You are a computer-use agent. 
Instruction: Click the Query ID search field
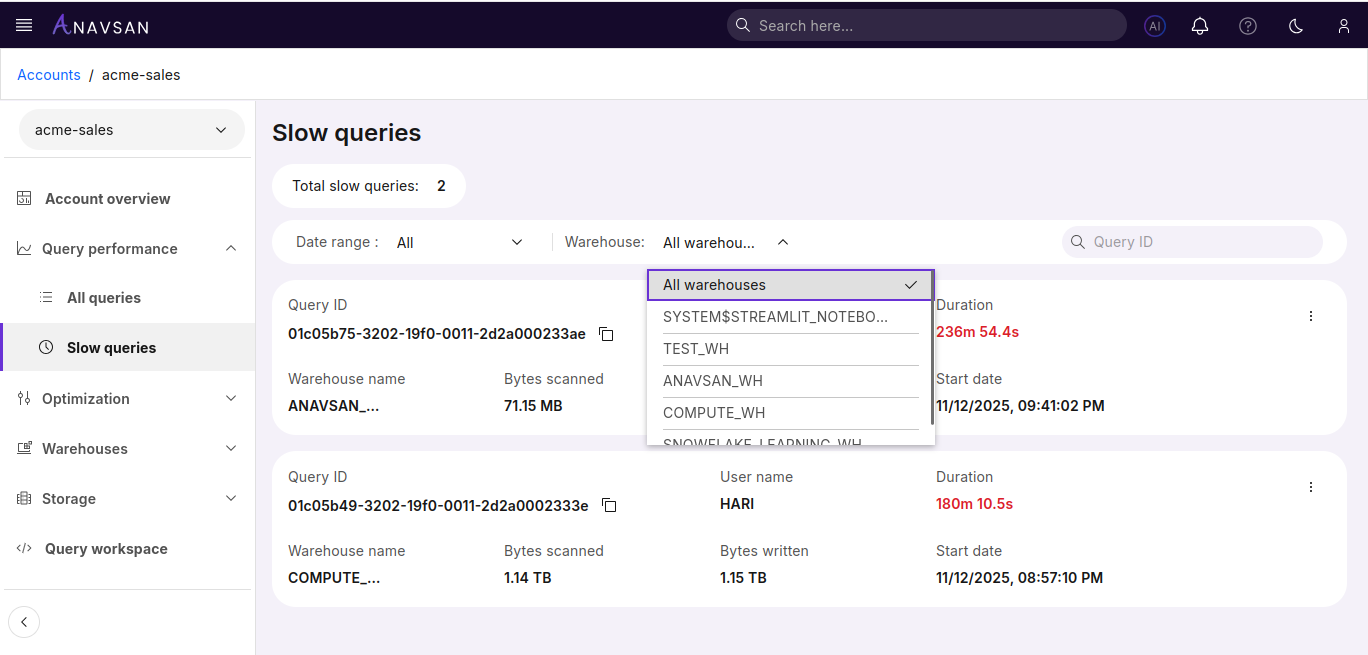(1200, 242)
